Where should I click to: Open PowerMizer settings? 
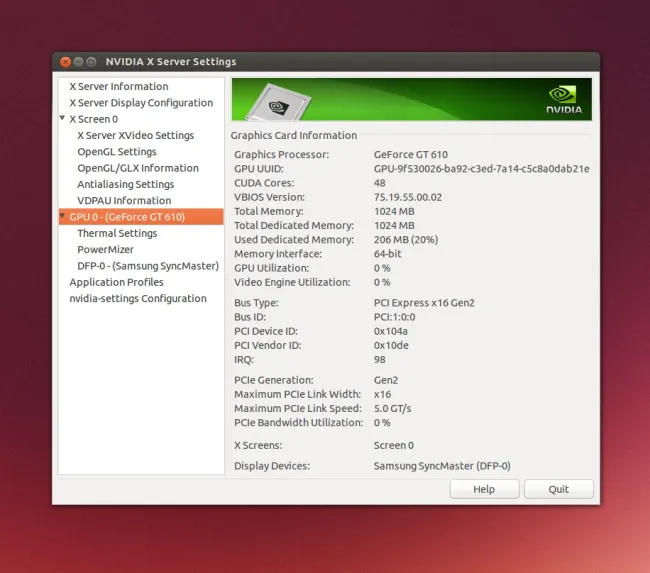pos(106,250)
